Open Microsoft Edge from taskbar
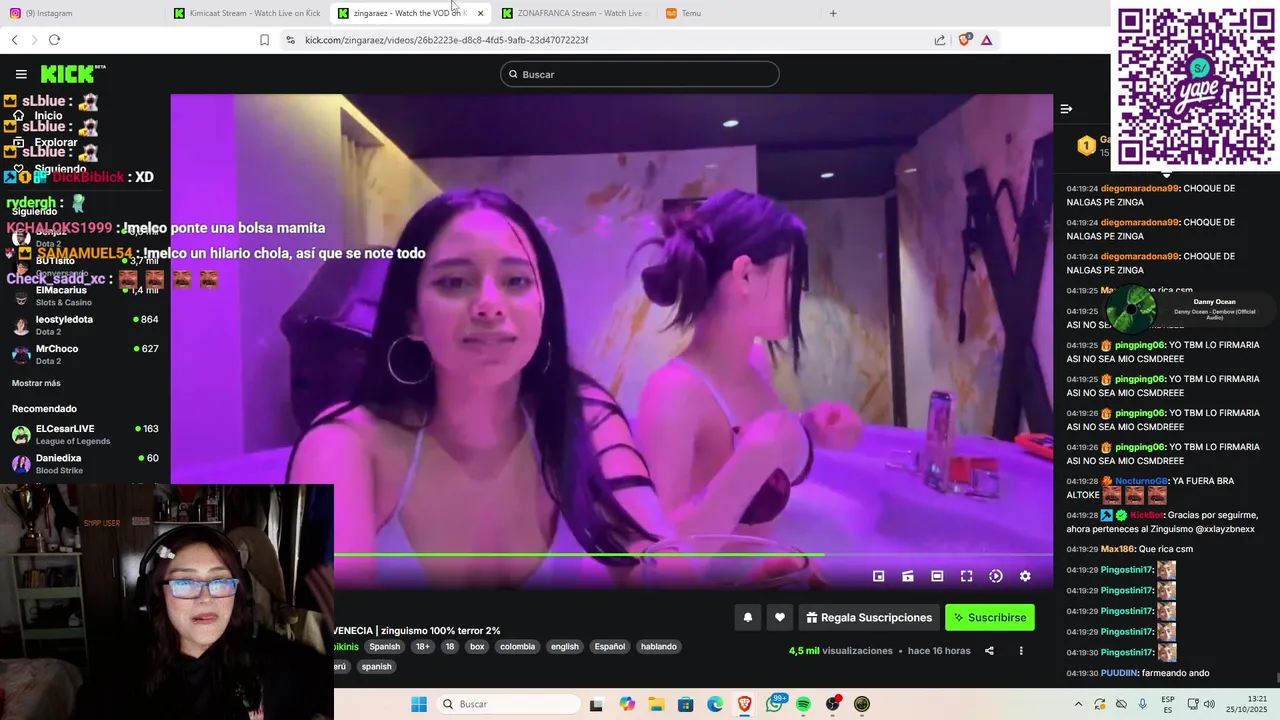1280x720 pixels. click(715, 704)
